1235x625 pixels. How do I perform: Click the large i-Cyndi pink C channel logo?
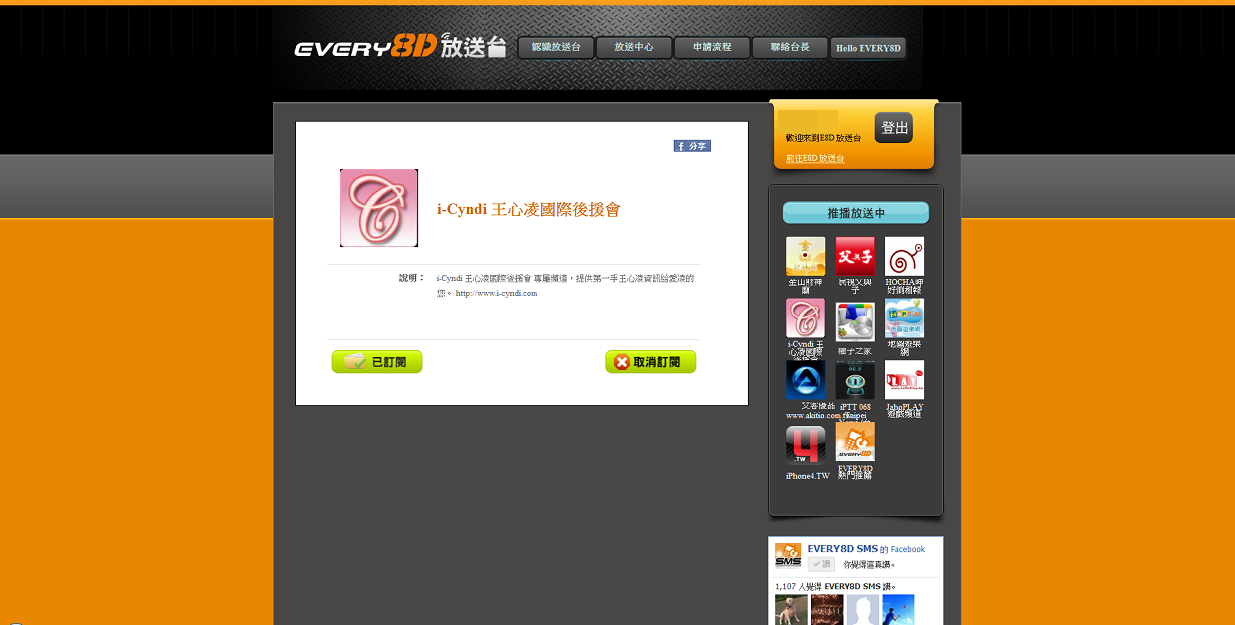[379, 208]
